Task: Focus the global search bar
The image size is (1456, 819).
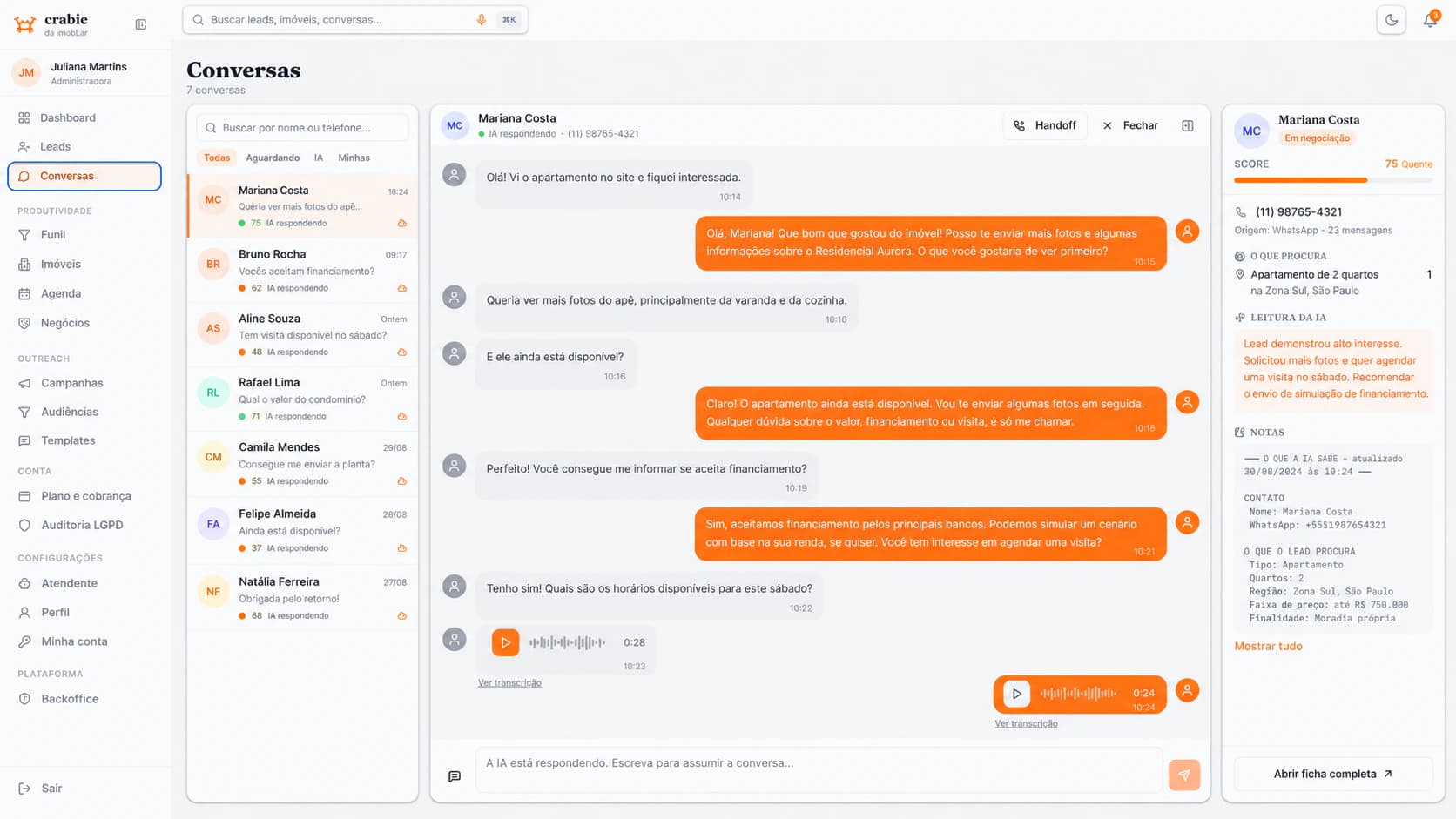Action: point(355,19)
